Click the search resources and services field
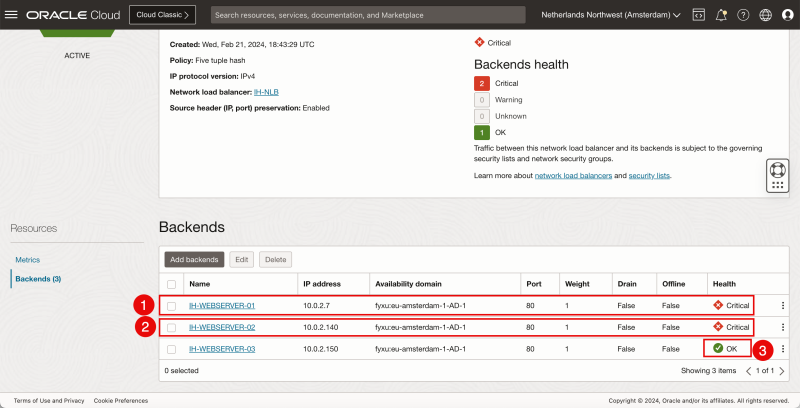800x408 pixels. 368,15
